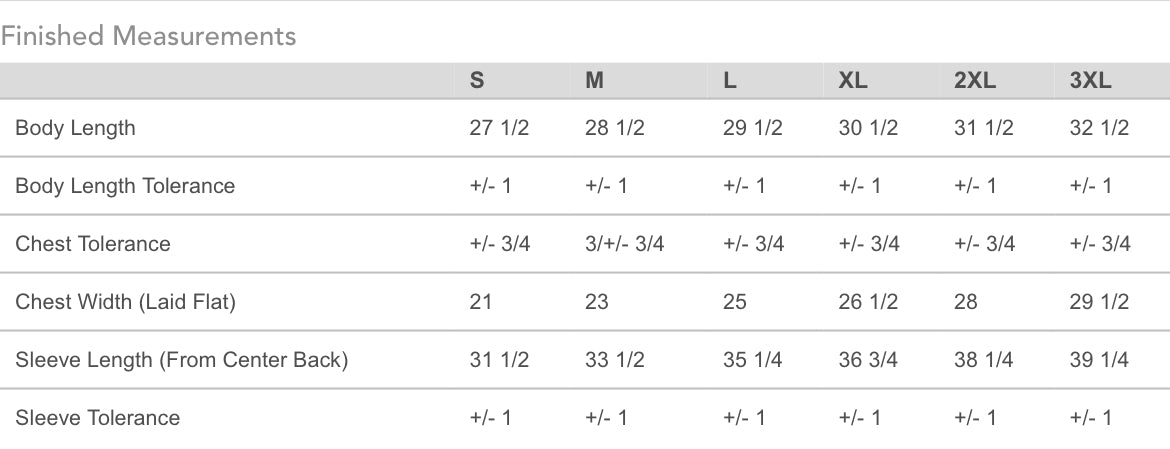The height and width of the screenshot is (449, 1170).
Task: Select the 32 1/2 body length cell
Action: point(1099,128)
